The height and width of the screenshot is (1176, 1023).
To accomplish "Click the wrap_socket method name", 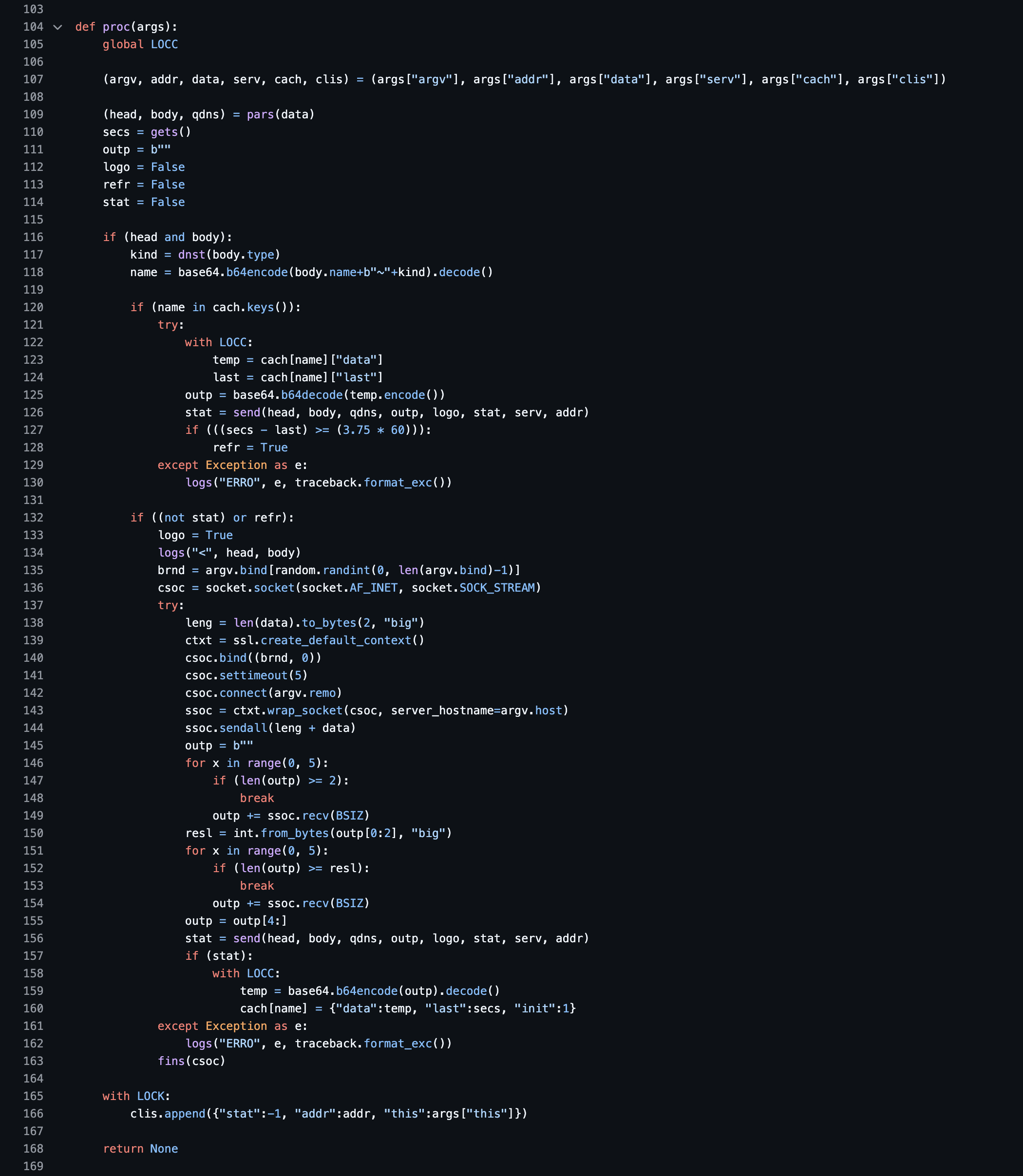I will (305, 710).
